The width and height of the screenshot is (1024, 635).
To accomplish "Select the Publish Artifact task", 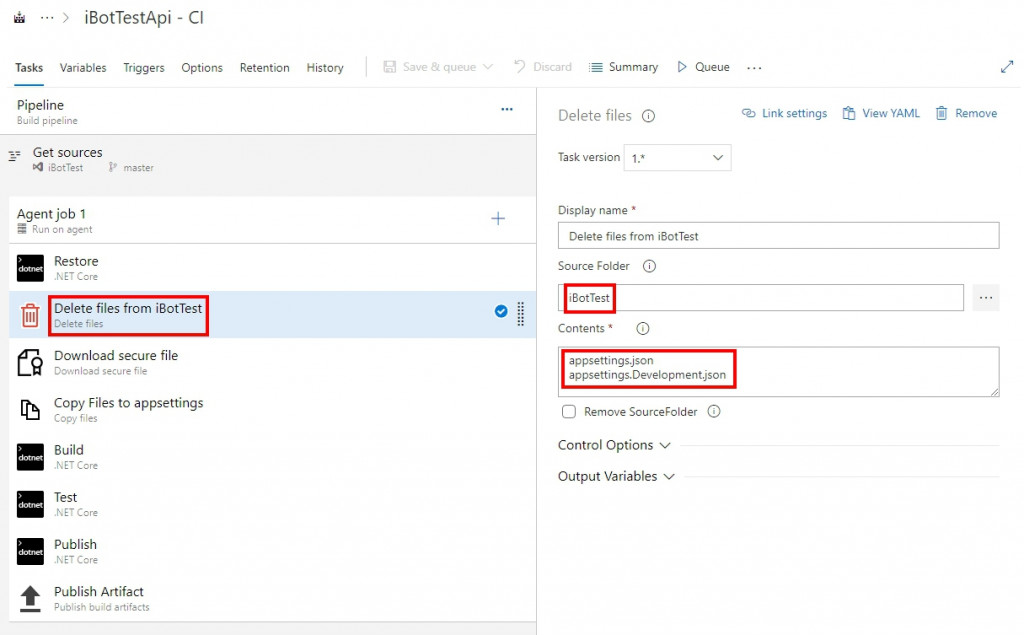I will 272,598.
